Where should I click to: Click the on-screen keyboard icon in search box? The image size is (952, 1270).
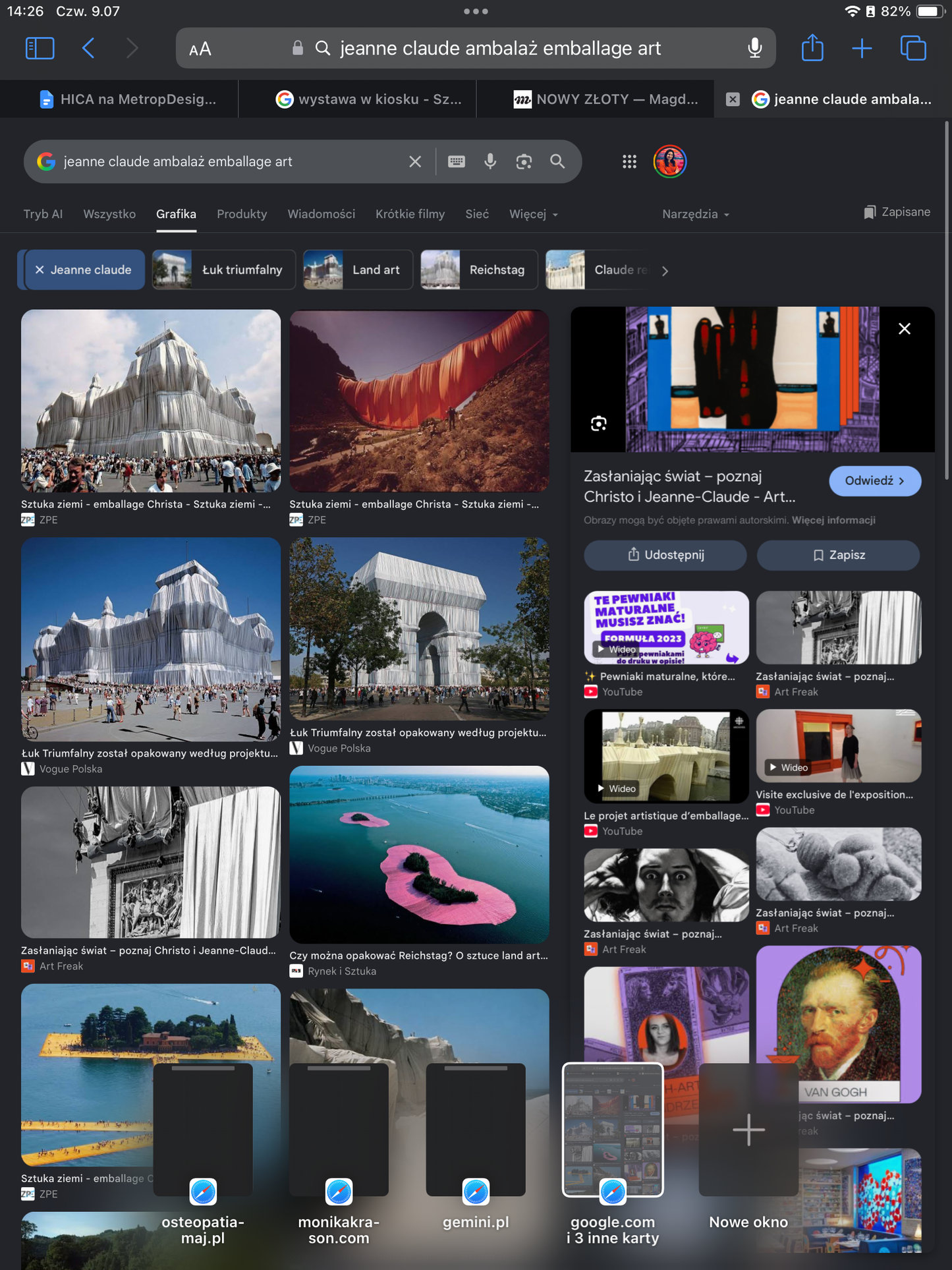(x=457, y=161)
